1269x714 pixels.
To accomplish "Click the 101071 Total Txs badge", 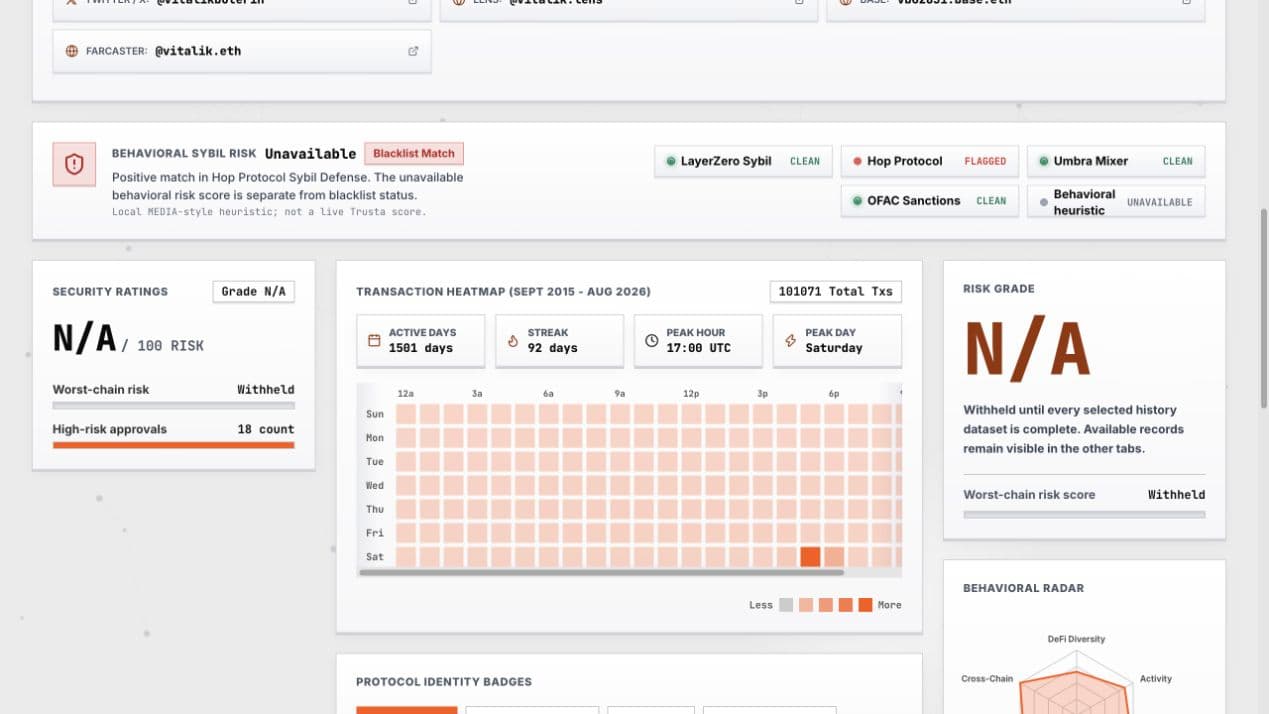I will click(836, 292).
